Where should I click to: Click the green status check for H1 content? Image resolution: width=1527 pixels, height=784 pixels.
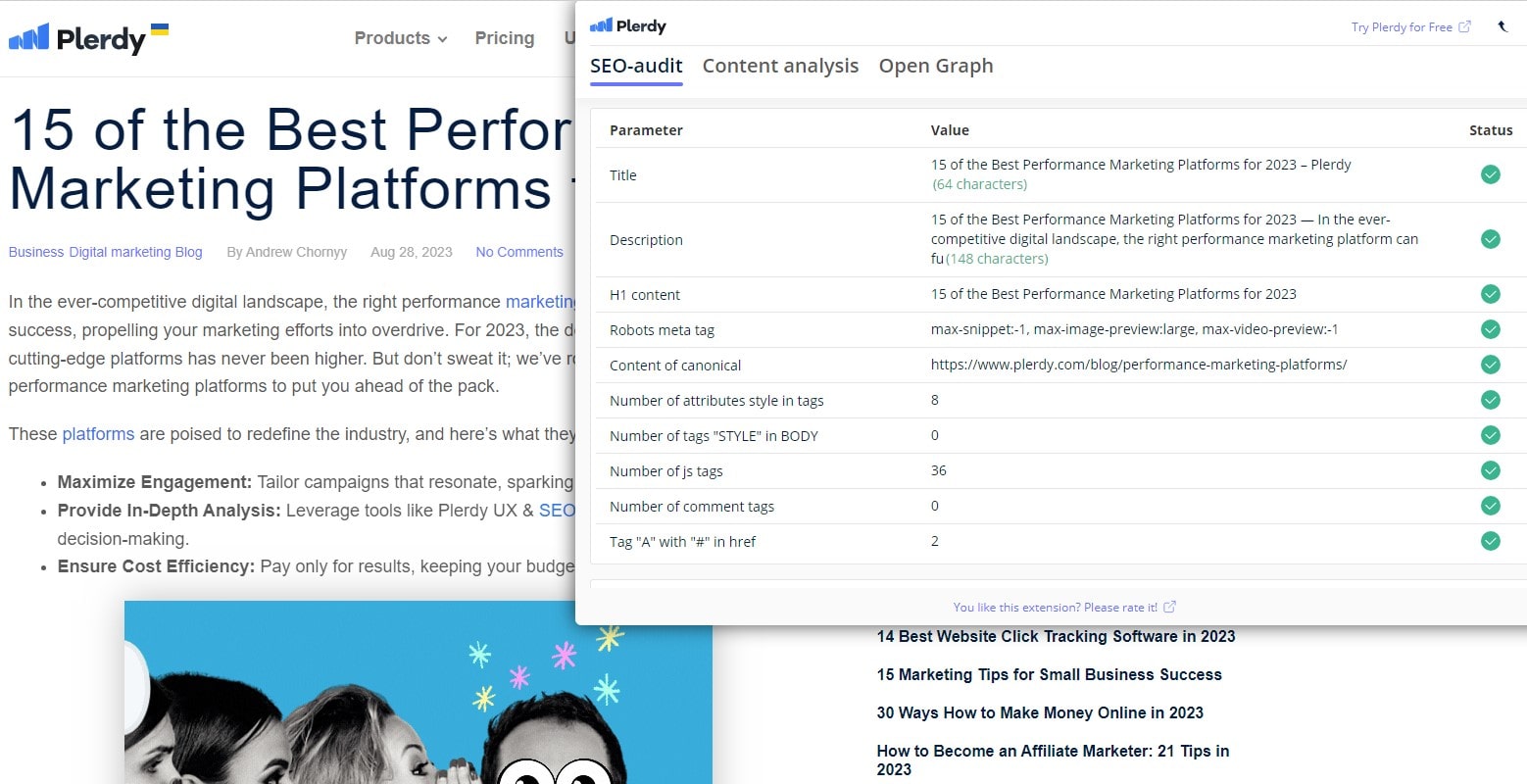tap(1490, 294)
